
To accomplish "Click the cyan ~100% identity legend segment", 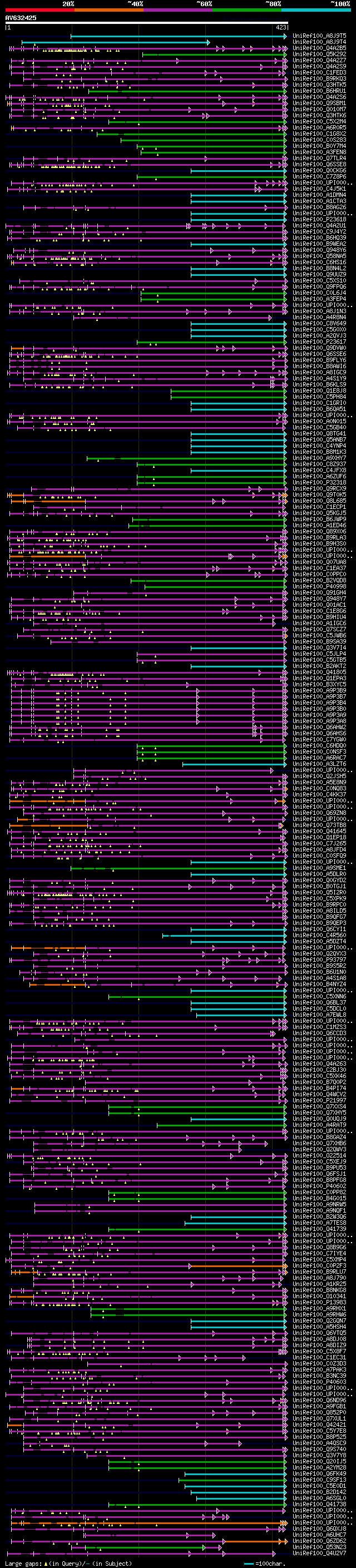I will (x=316, y=10).
